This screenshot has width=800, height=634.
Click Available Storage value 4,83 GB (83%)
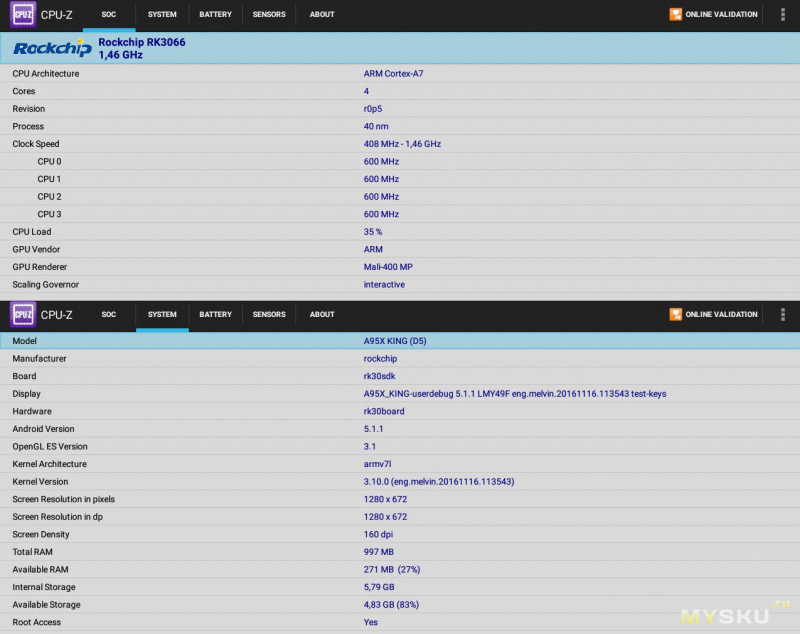[391, 605]
